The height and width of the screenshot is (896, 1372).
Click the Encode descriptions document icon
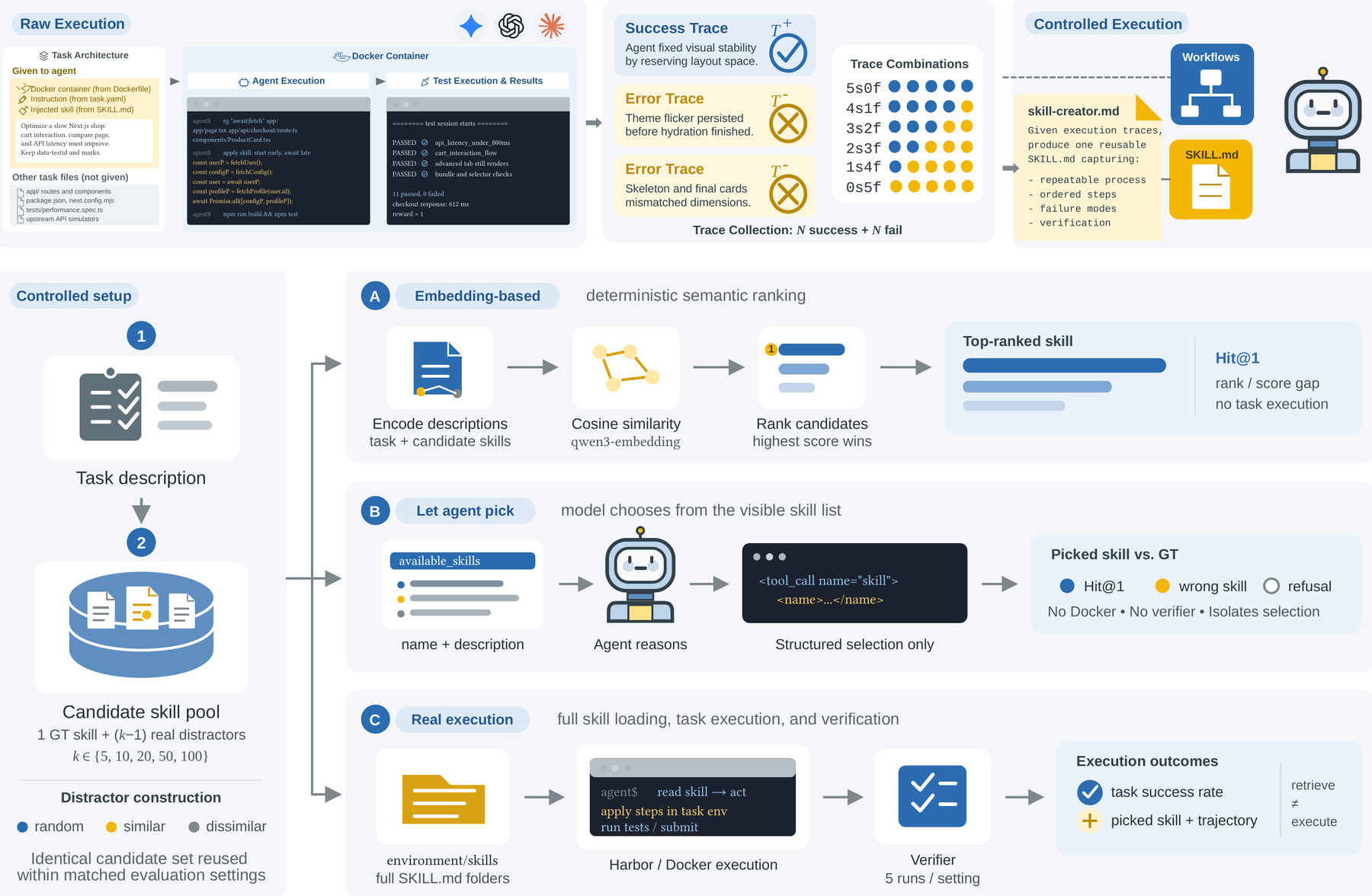(x=438, y=370)
